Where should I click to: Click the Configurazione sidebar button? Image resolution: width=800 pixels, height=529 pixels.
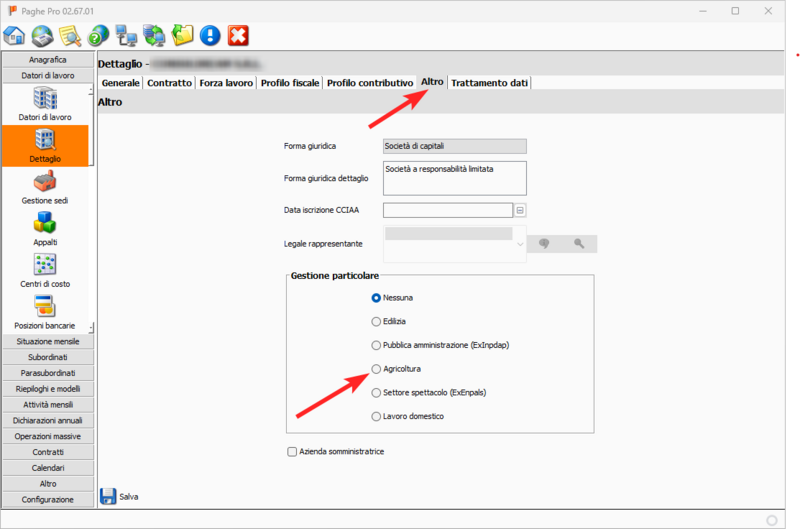(x=48, y=499)
